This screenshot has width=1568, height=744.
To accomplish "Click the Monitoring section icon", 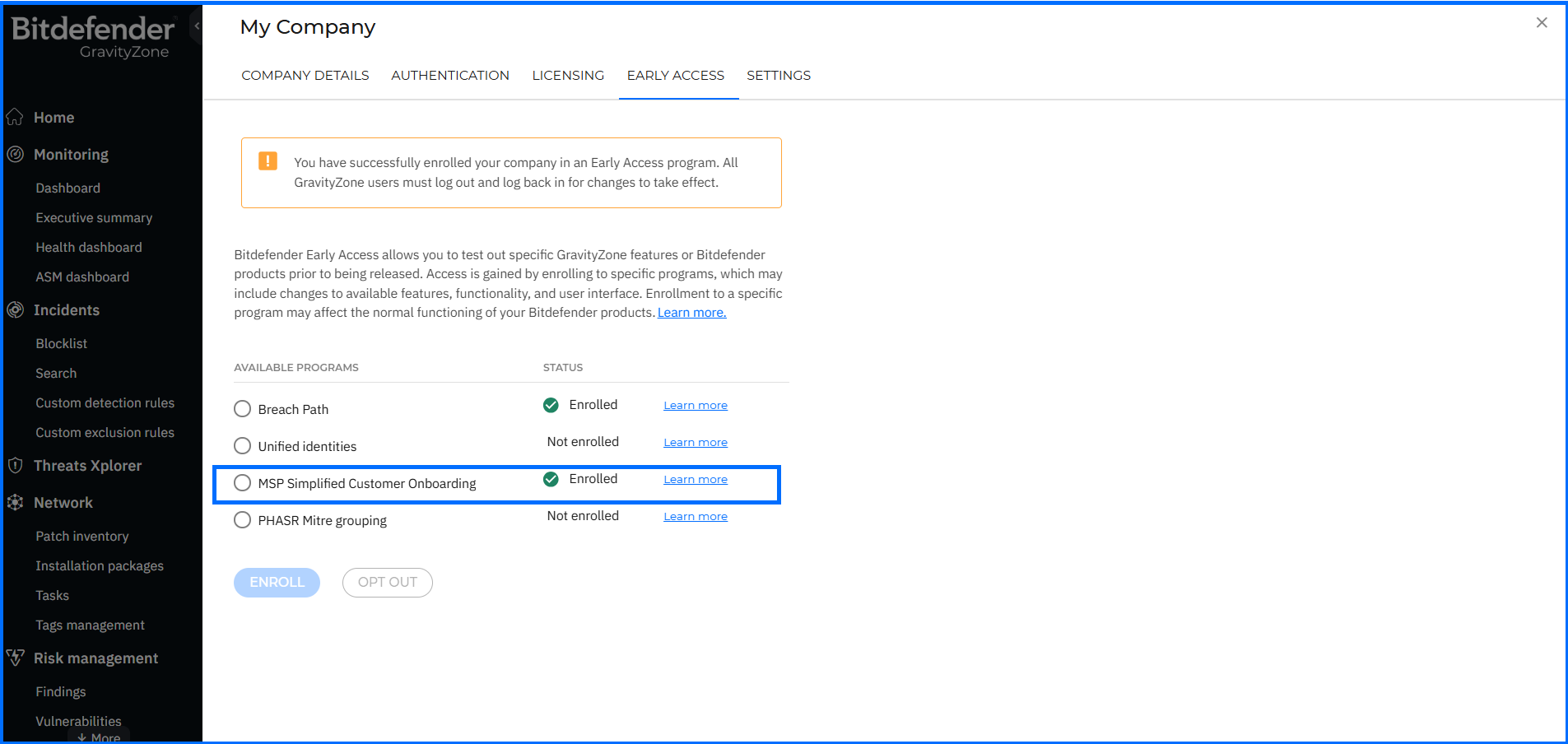I will click(x=15, y=154).
